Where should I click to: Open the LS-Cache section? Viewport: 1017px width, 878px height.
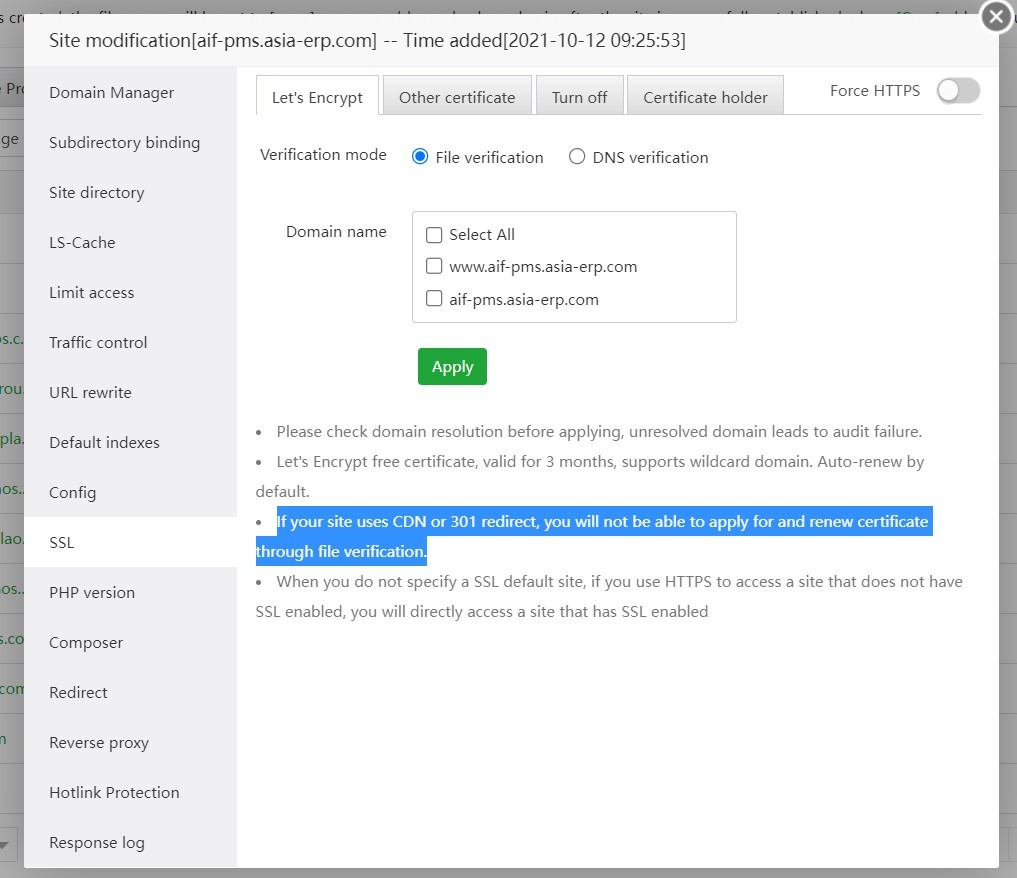(x=82, y=243)
